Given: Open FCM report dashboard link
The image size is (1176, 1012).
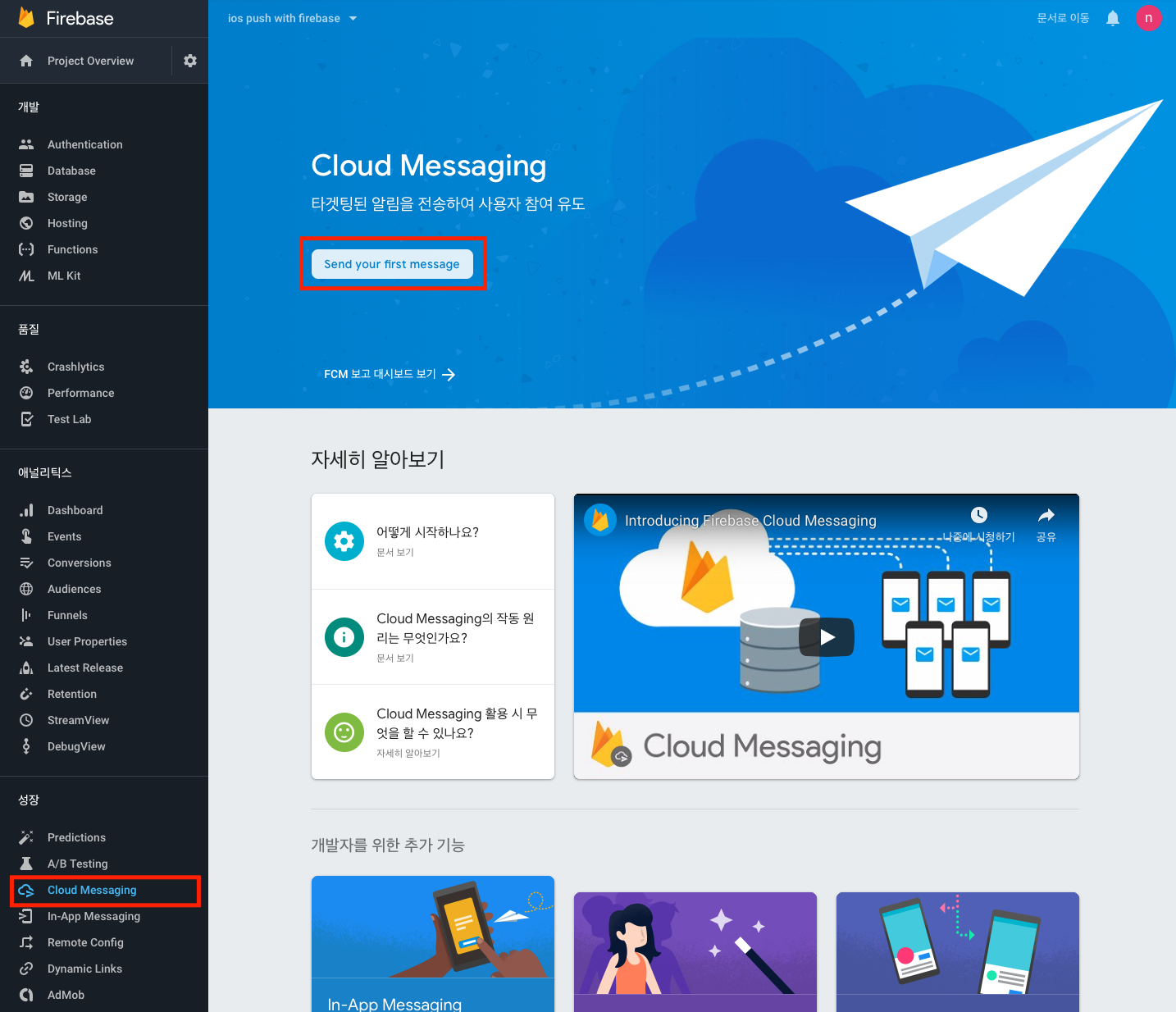Looking at the screenshot, I should (x=390, y=374).
